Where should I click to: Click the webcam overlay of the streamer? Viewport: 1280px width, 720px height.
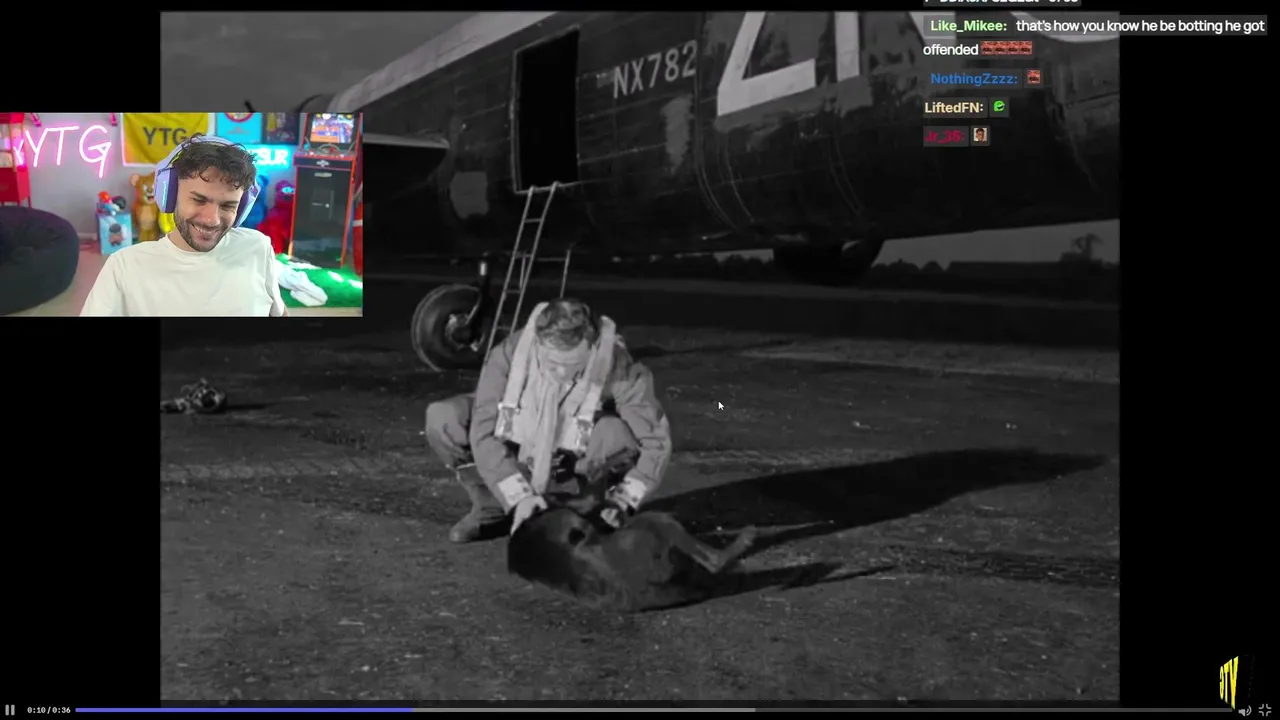click(181, 214)
